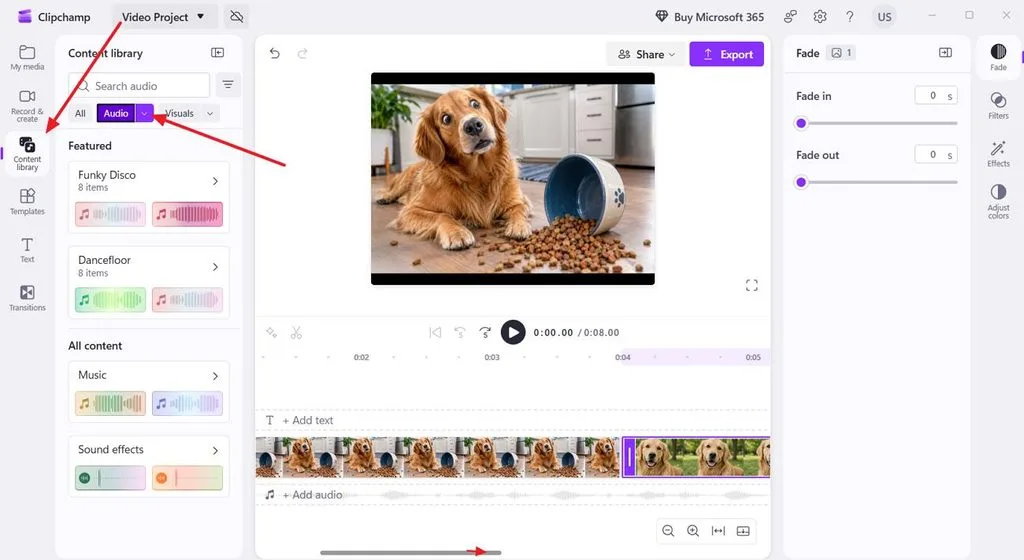The height and width of the screenshot is (560, 1024).
Task: Open the Templates sidebar tab
Action: pos(27,202)
